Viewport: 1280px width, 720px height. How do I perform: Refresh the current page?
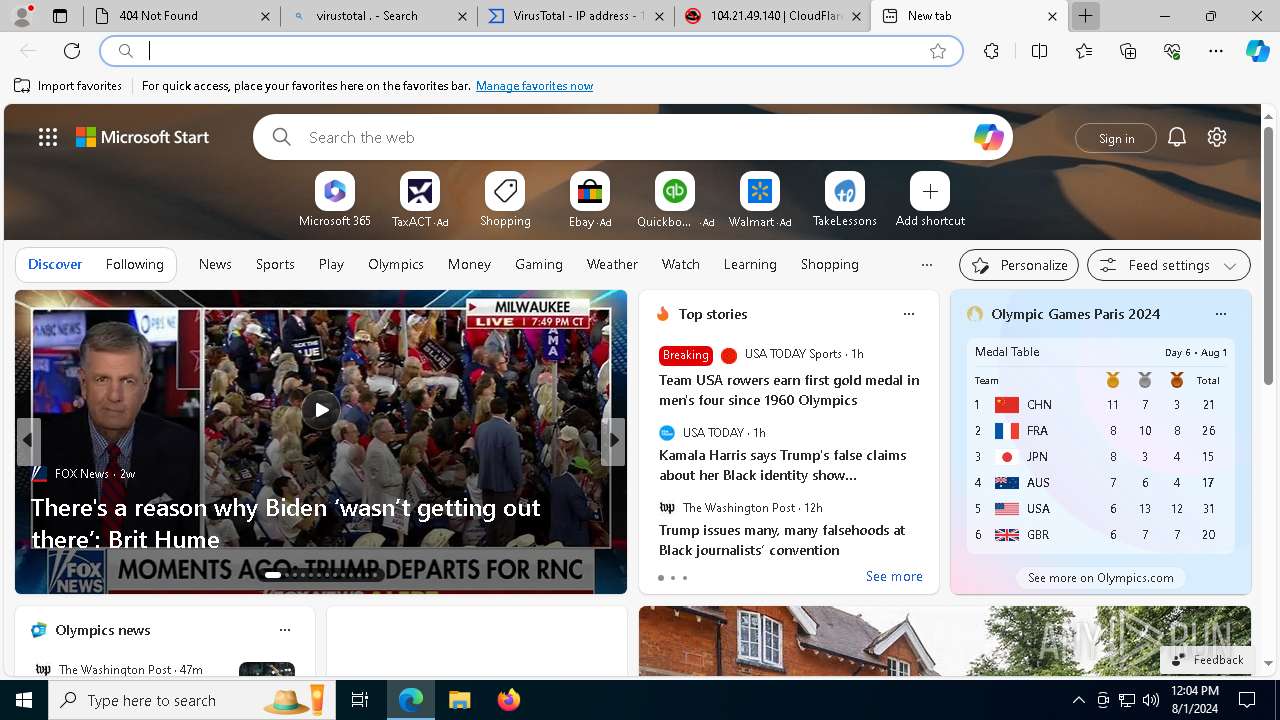tap(72, 51)
